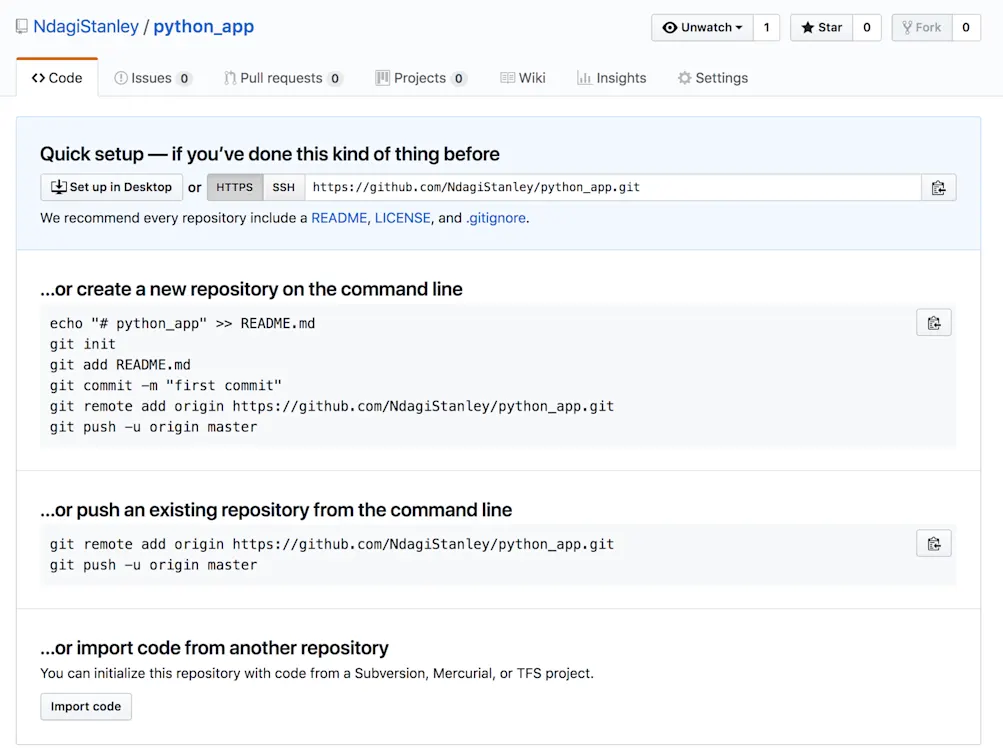Open the Settings tab with gear icon
1003x754 pixels.
point(712,78)
